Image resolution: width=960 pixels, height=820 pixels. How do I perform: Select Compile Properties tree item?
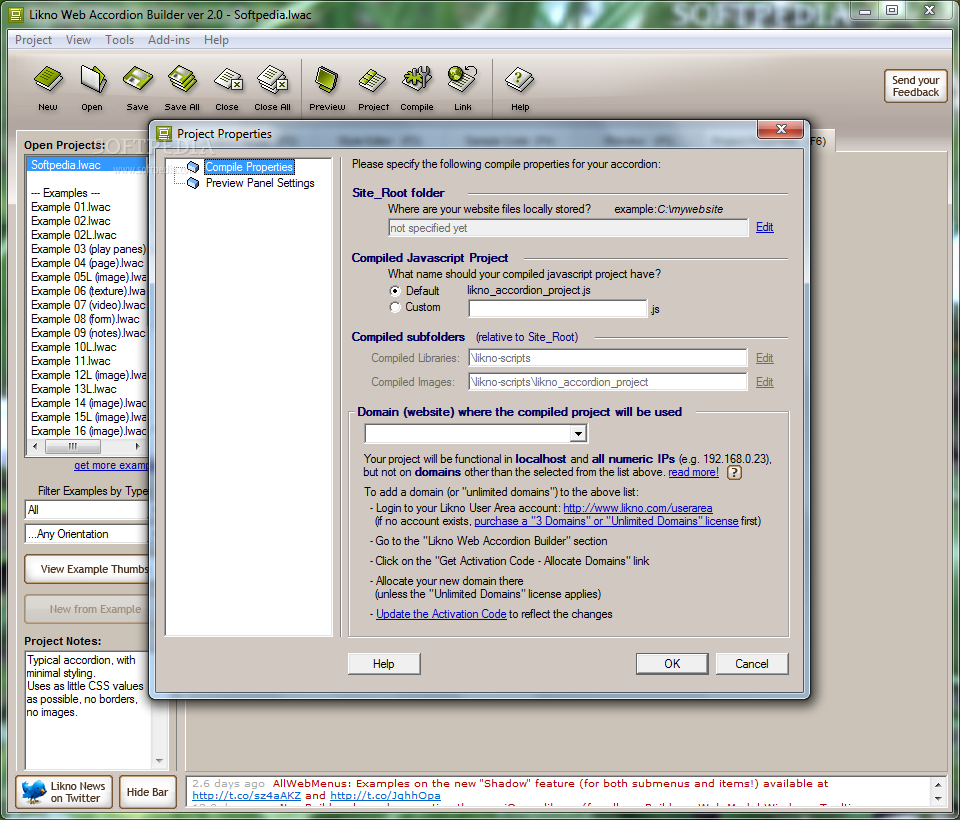(249, 167)
